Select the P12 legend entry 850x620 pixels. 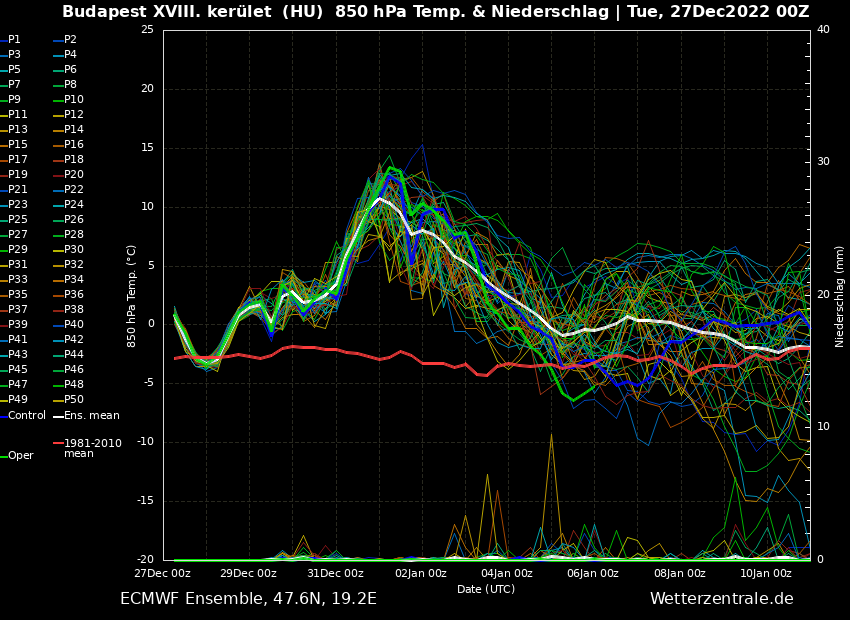tap(73, 114)
